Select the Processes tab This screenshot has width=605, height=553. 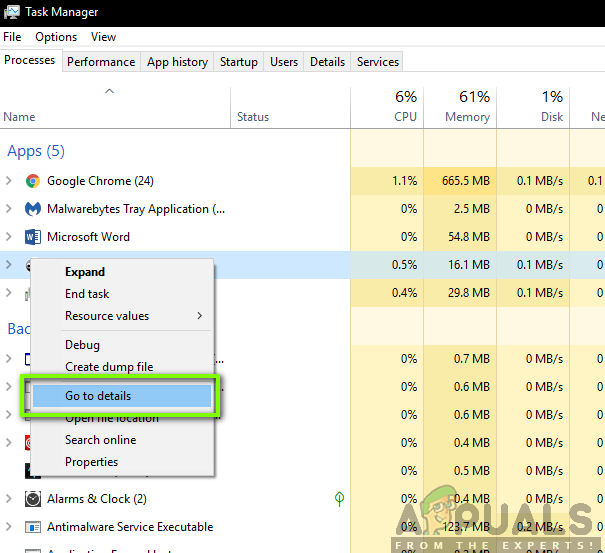[x=30, y=60]
